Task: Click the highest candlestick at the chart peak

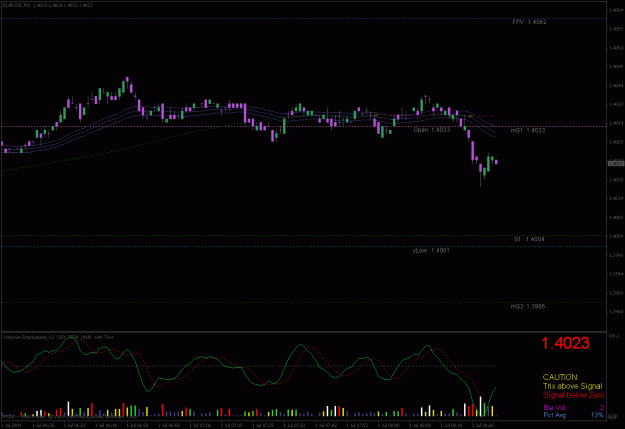Action: click(x=127, y=79)
